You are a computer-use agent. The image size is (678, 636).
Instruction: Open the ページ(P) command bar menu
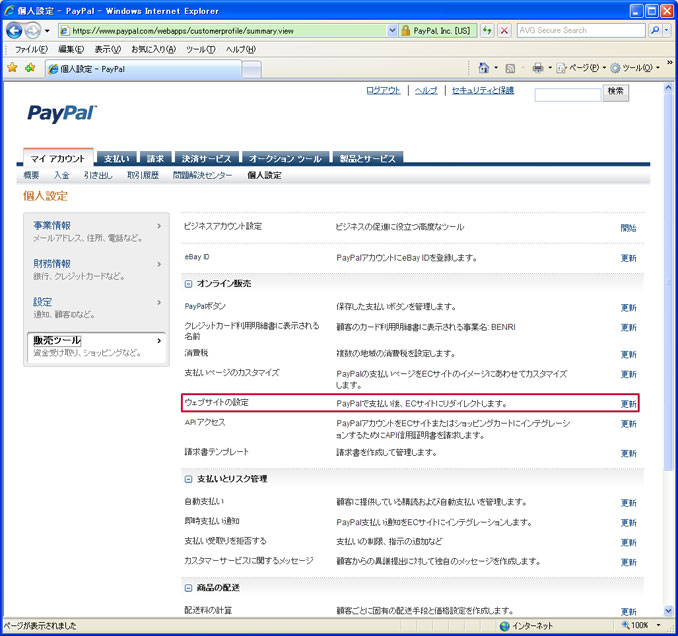click(x=581, y=68)
